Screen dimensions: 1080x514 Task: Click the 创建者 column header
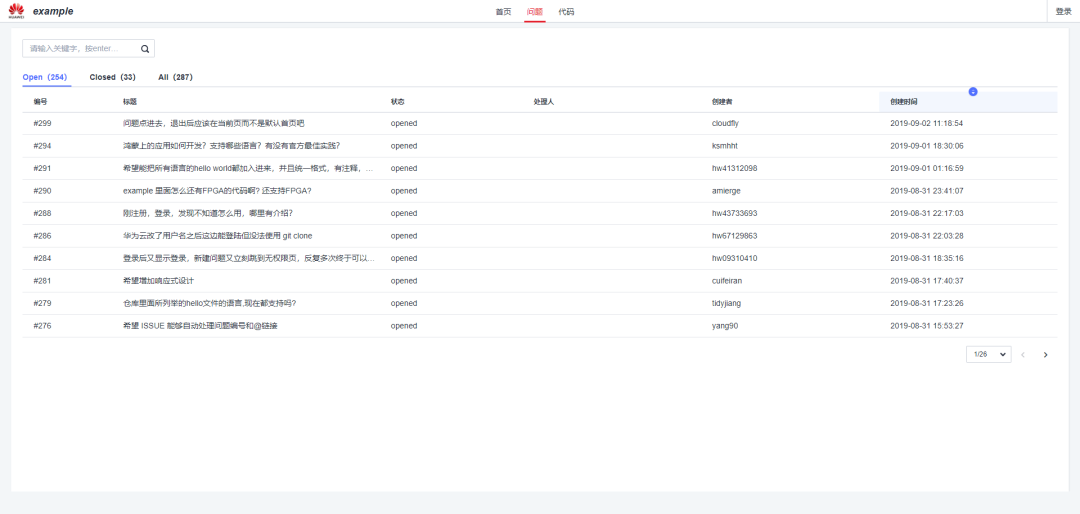[722, 102]
